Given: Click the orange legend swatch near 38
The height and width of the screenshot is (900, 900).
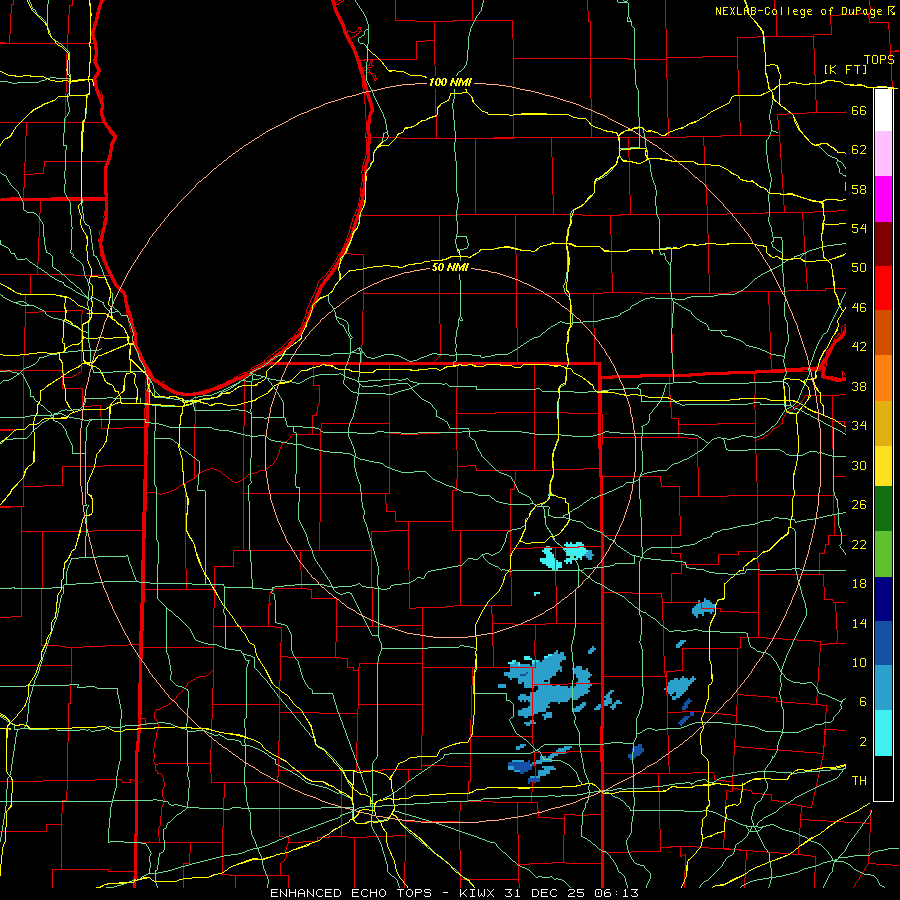Looking at the screenshot, I should [x=883, y=378].
